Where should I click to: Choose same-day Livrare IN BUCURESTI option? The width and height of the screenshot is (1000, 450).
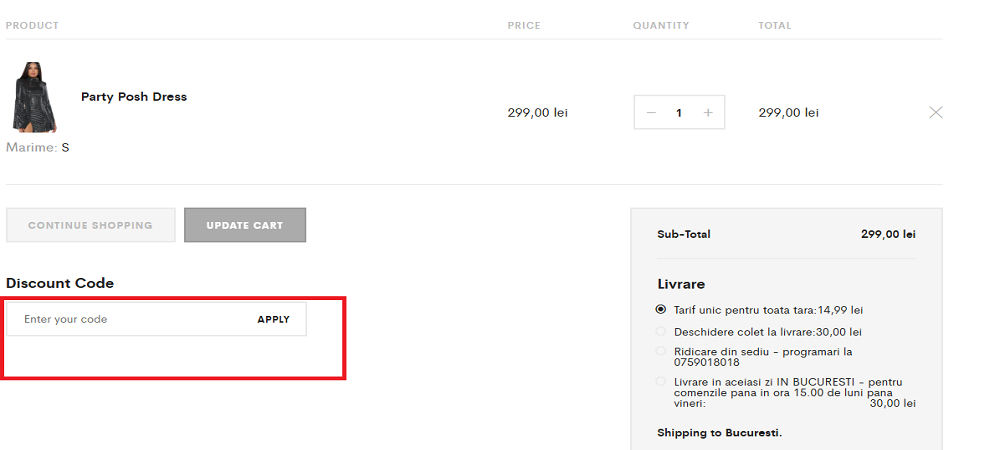(661, 381)
